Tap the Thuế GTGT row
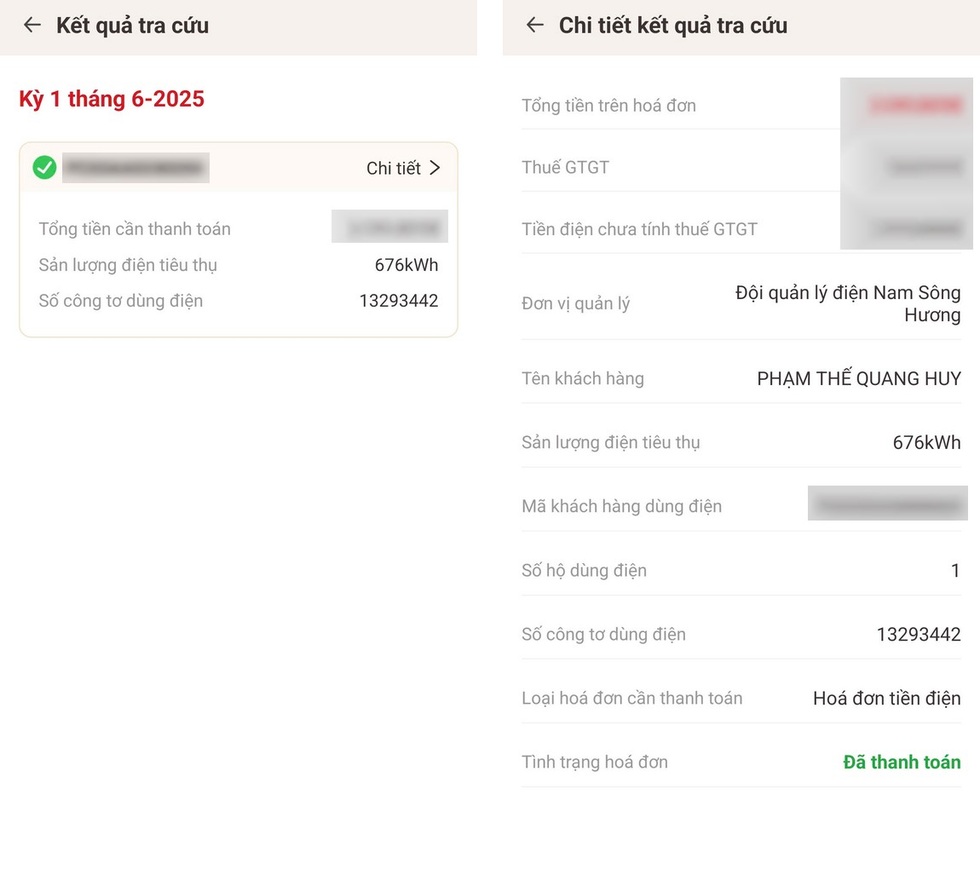This screenshot has width=980, height=886. point(741,167)
